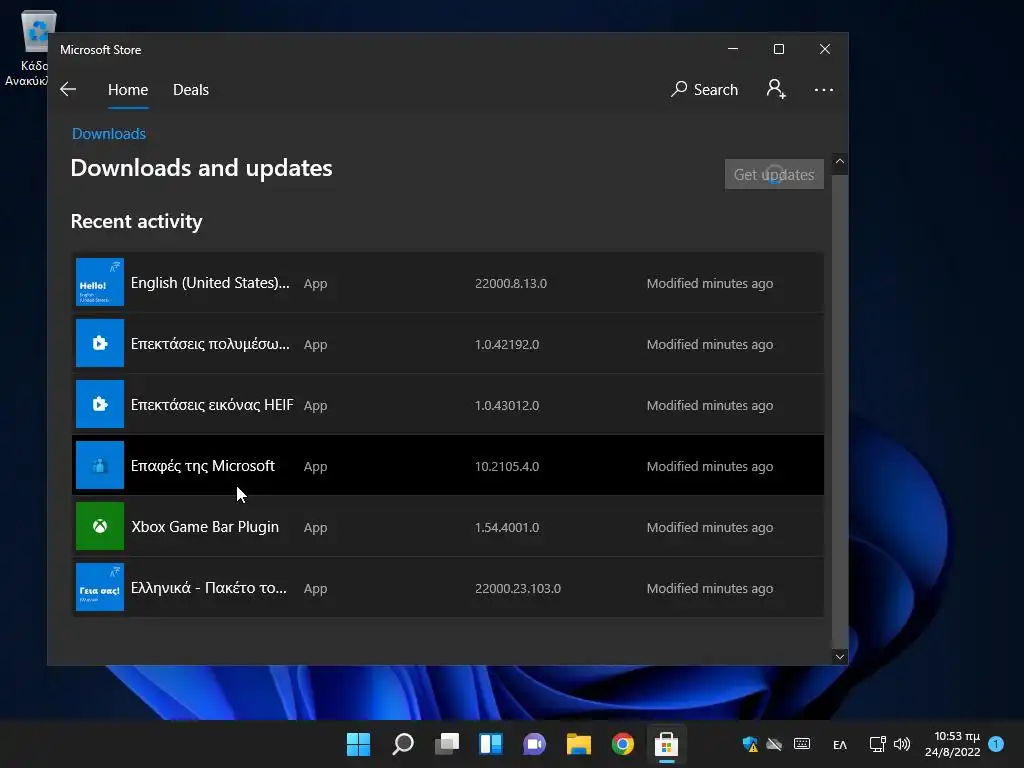The height and width of the screenshot is (768, 1024).
Task: Open the Windows Start menu
Action: pyautogui.click(x=358, y=744)
